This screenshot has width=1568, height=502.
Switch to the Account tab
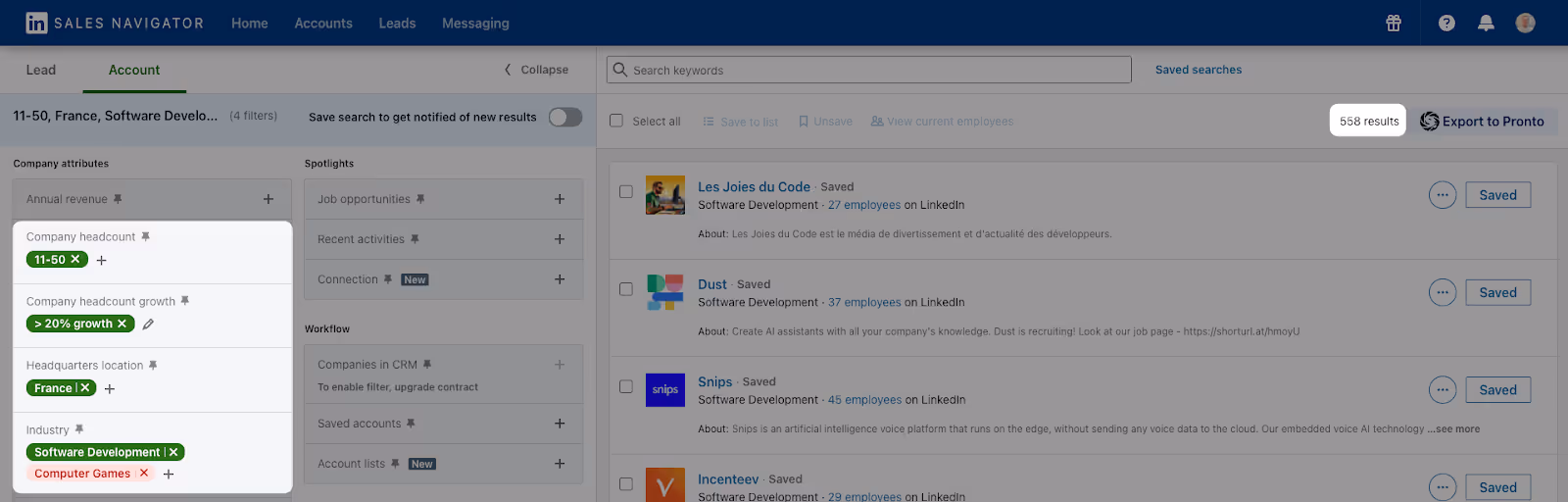[x=134, y=70]
